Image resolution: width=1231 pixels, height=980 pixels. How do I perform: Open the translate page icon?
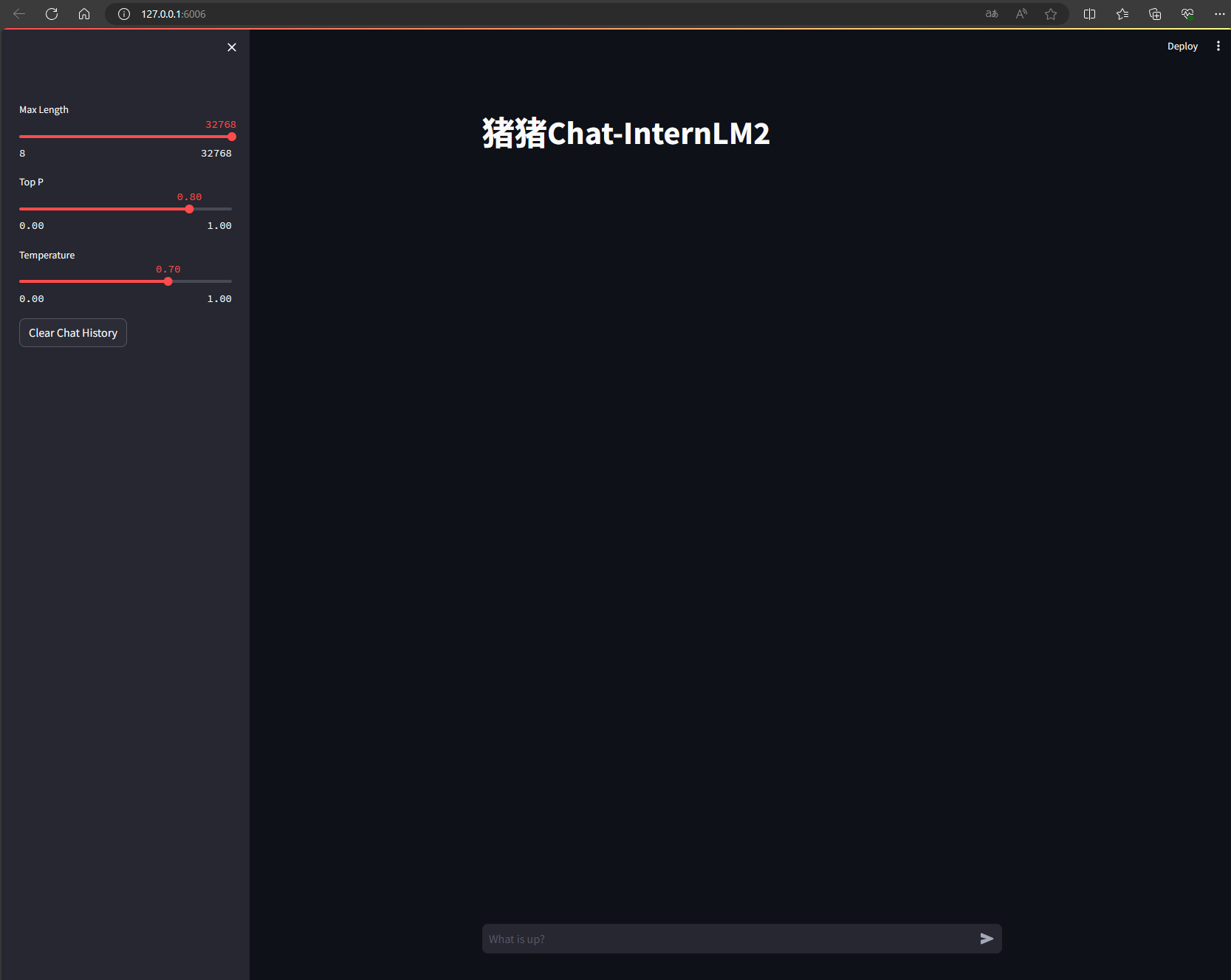(992, 14)
